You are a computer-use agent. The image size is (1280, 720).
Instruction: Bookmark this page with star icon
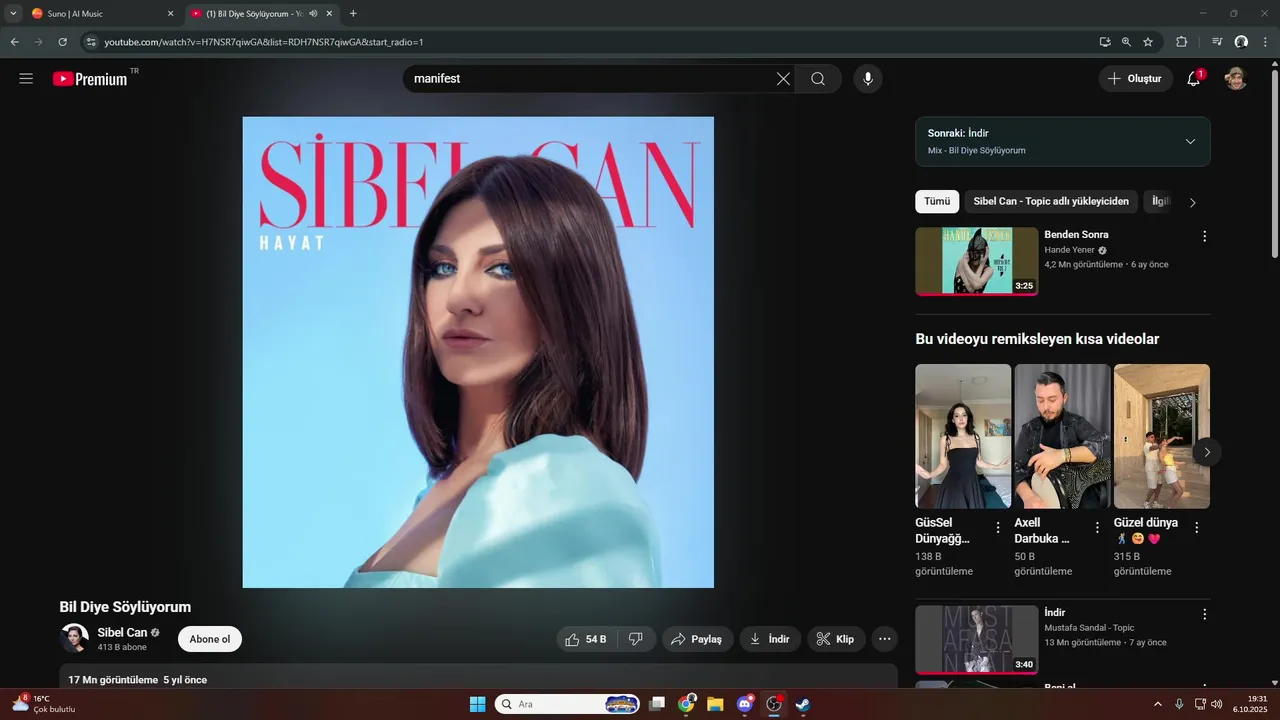(x=1148, y=42)
